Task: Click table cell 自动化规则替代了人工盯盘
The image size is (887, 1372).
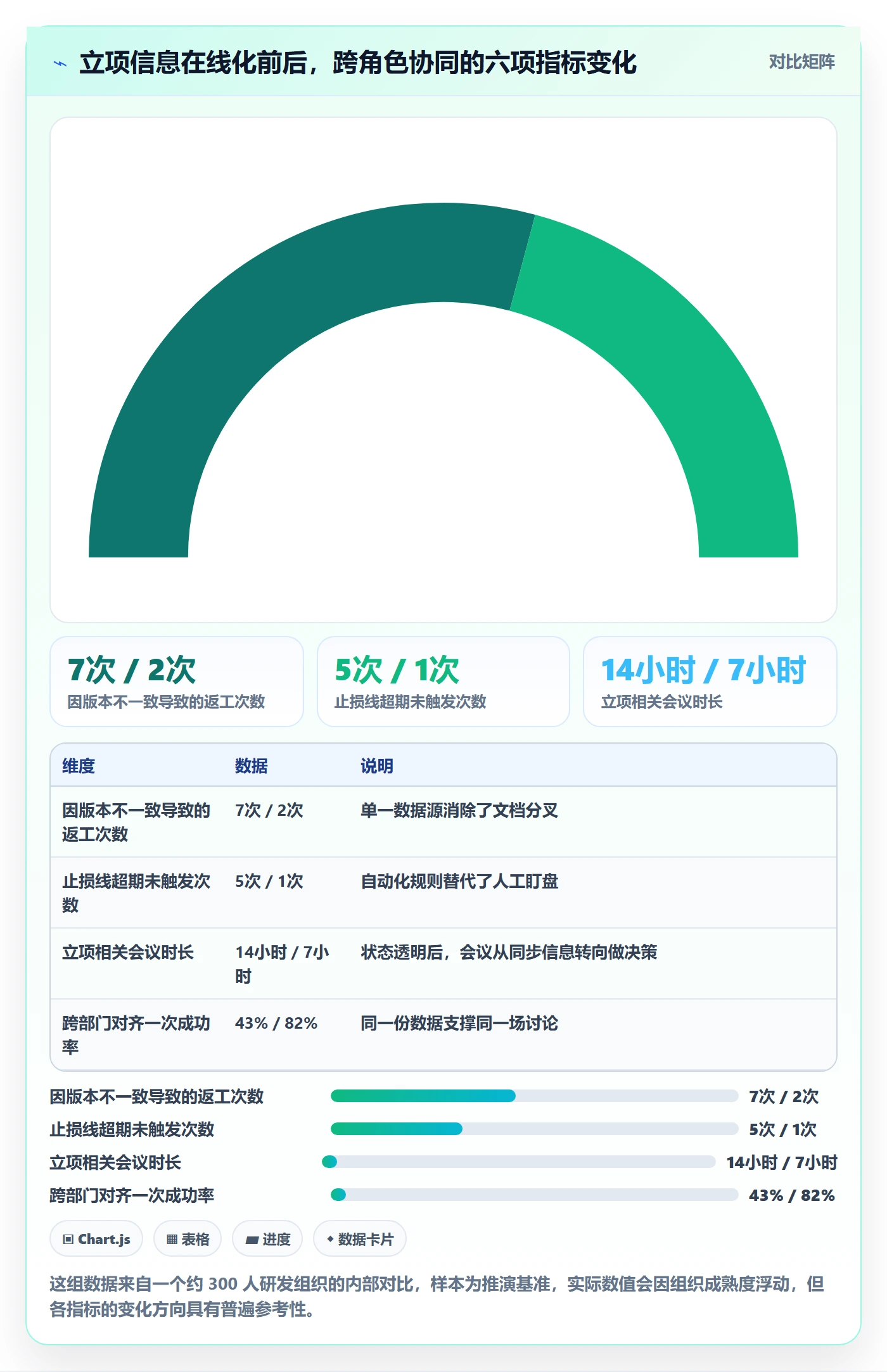Action: click(592, 892)
